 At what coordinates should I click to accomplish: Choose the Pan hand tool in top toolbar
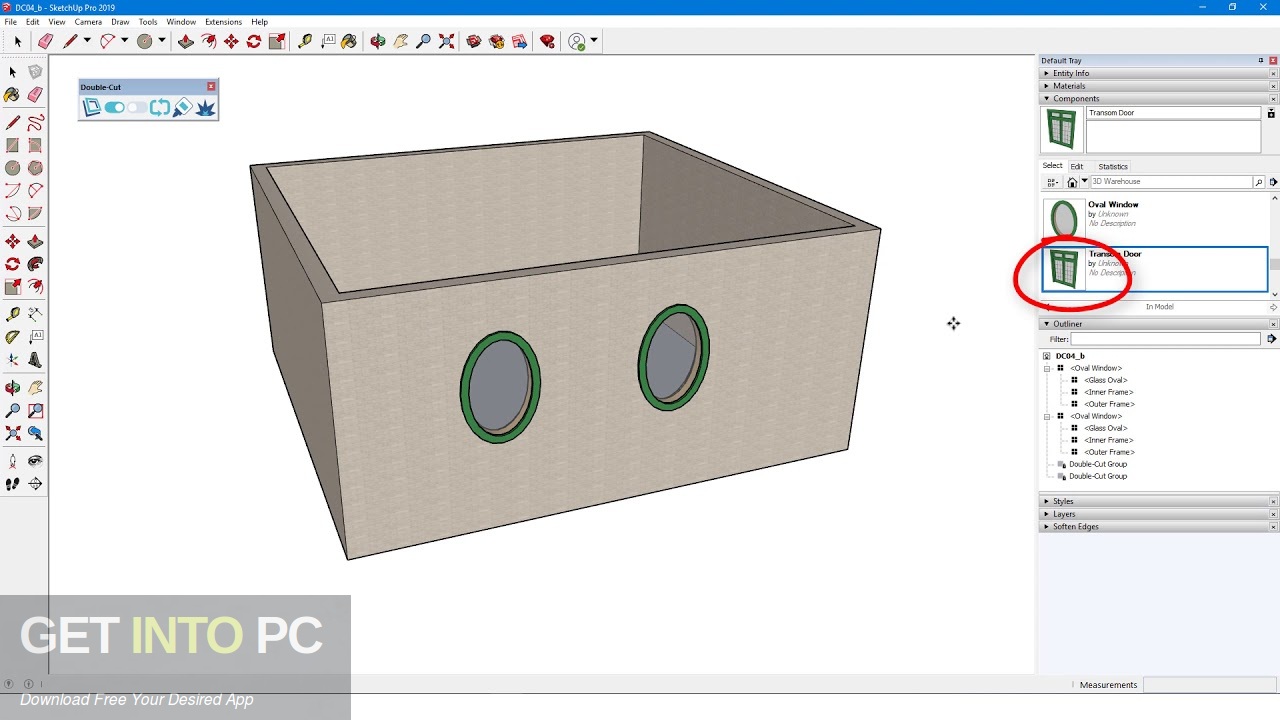coord(400,41)
